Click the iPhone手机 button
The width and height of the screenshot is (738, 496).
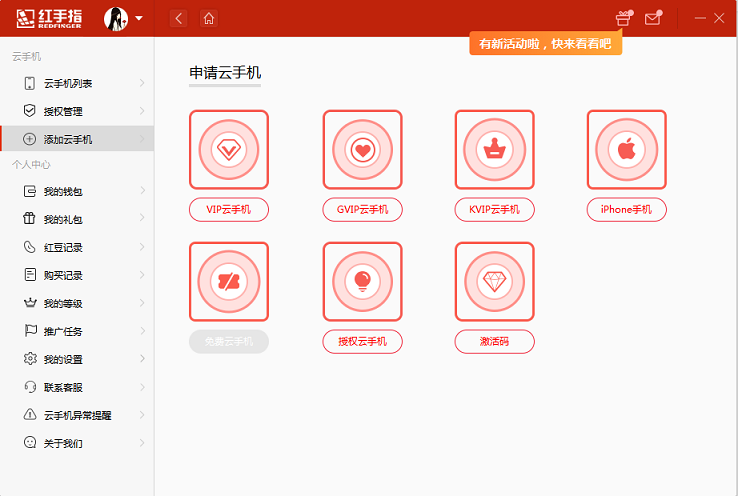(x=626, y=209)
